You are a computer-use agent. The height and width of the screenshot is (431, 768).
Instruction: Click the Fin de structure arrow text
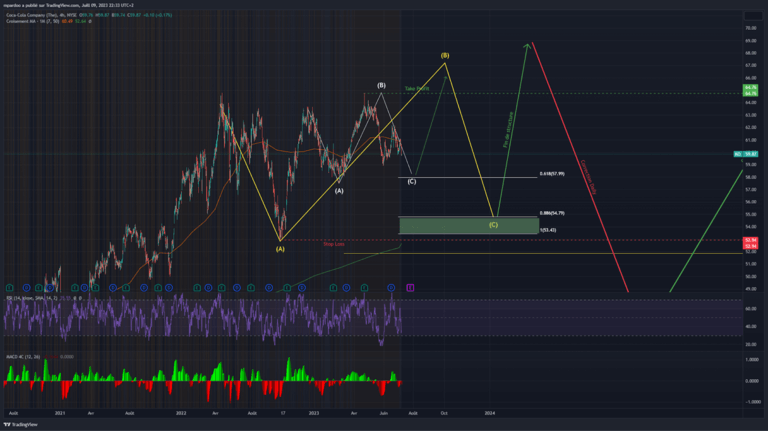pyautogui.click(x=508, y=130)
